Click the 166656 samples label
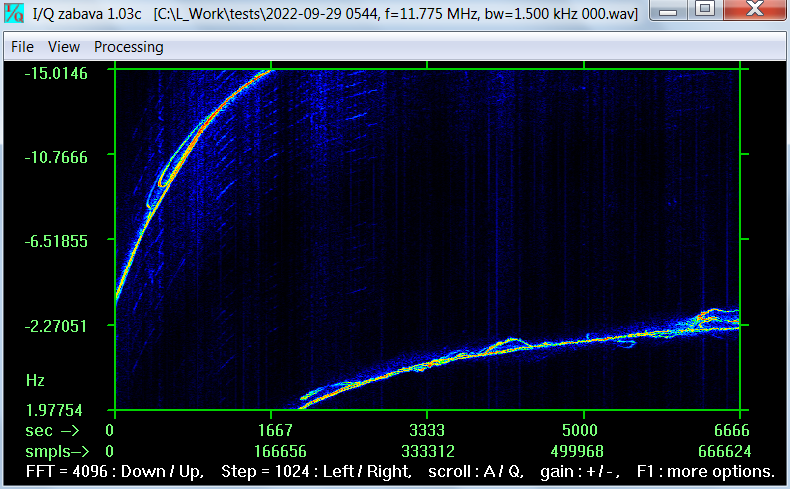The height and width of the screenshot is (489, 790). (280, 451)
